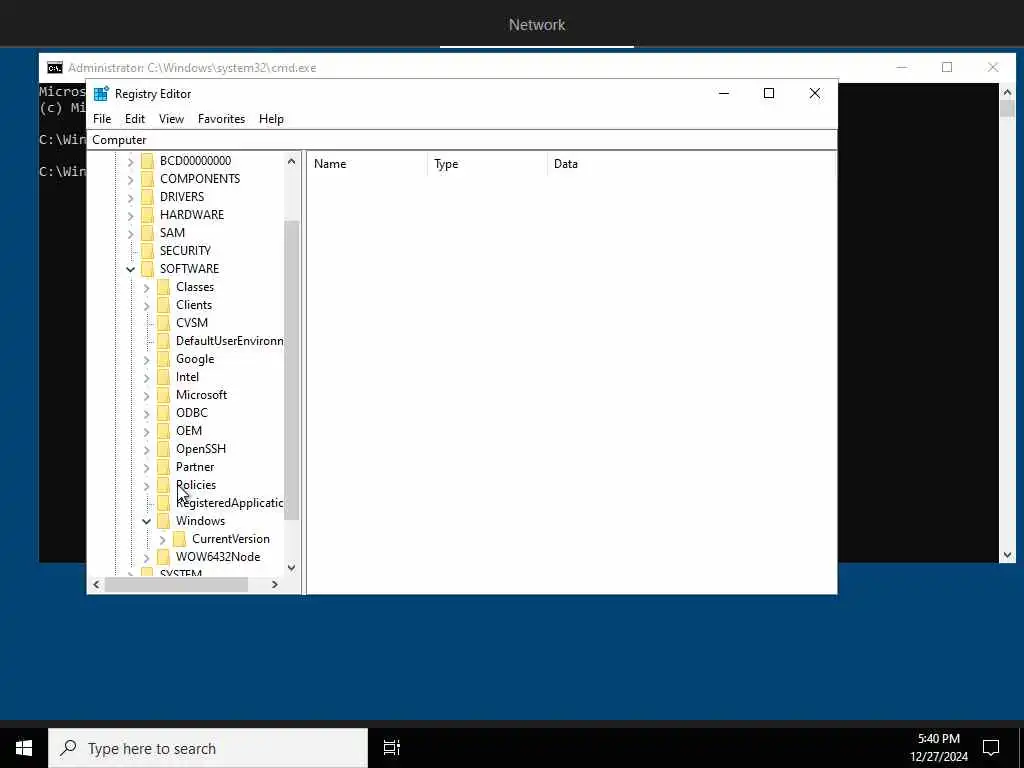1024x768 pixels.
Task: Collapse the Windows key
Action: point(146,520)
